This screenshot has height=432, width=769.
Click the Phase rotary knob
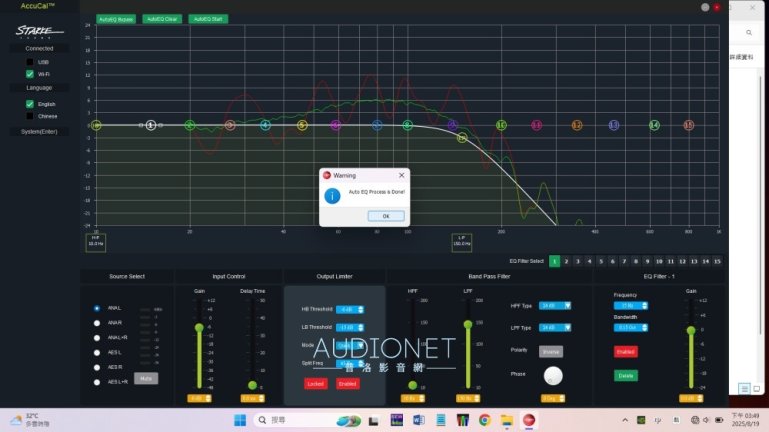click(x=552, y=376)
